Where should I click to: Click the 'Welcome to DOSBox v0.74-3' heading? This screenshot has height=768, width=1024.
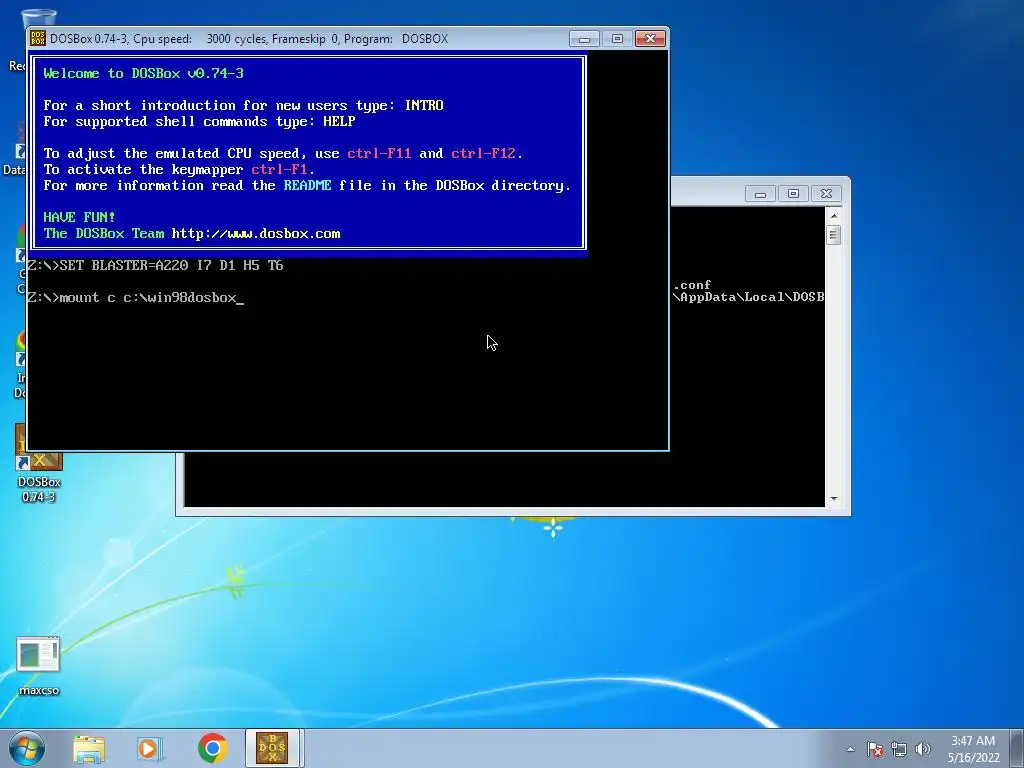[x=144, y=73]
